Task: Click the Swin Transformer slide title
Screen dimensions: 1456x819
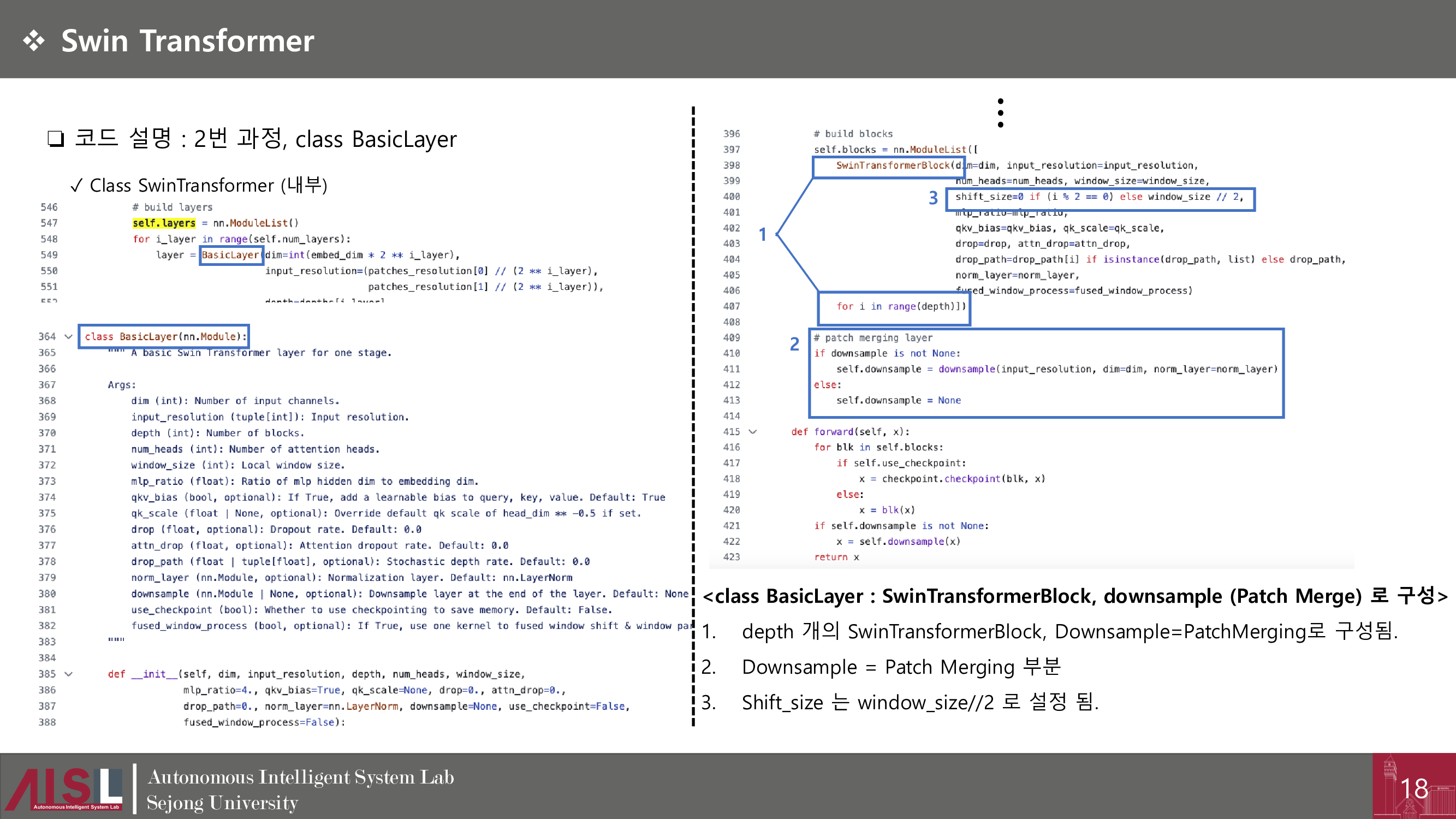Action: click(x=187, y=41)
